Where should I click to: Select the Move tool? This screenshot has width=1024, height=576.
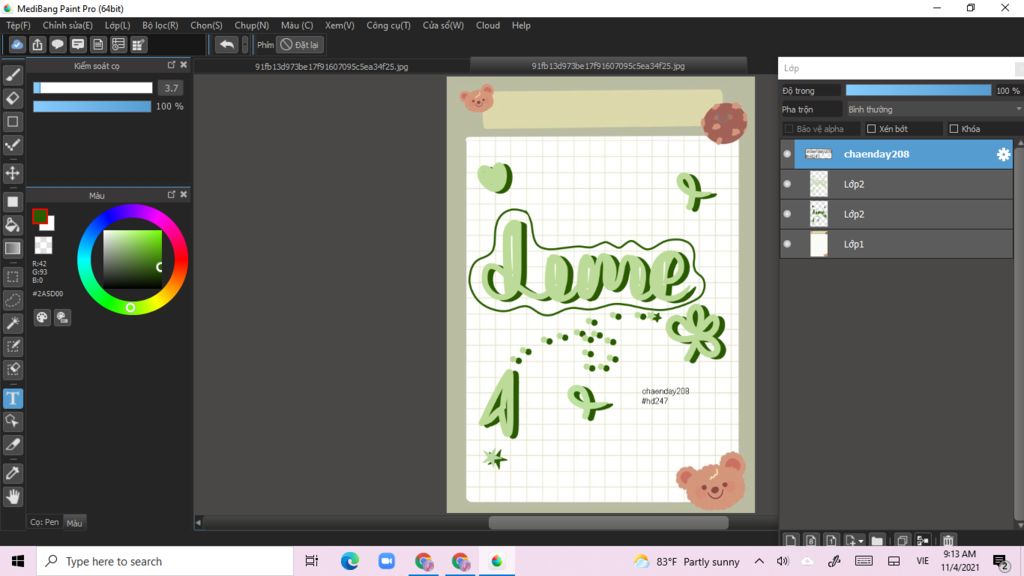tap(12, 173)
